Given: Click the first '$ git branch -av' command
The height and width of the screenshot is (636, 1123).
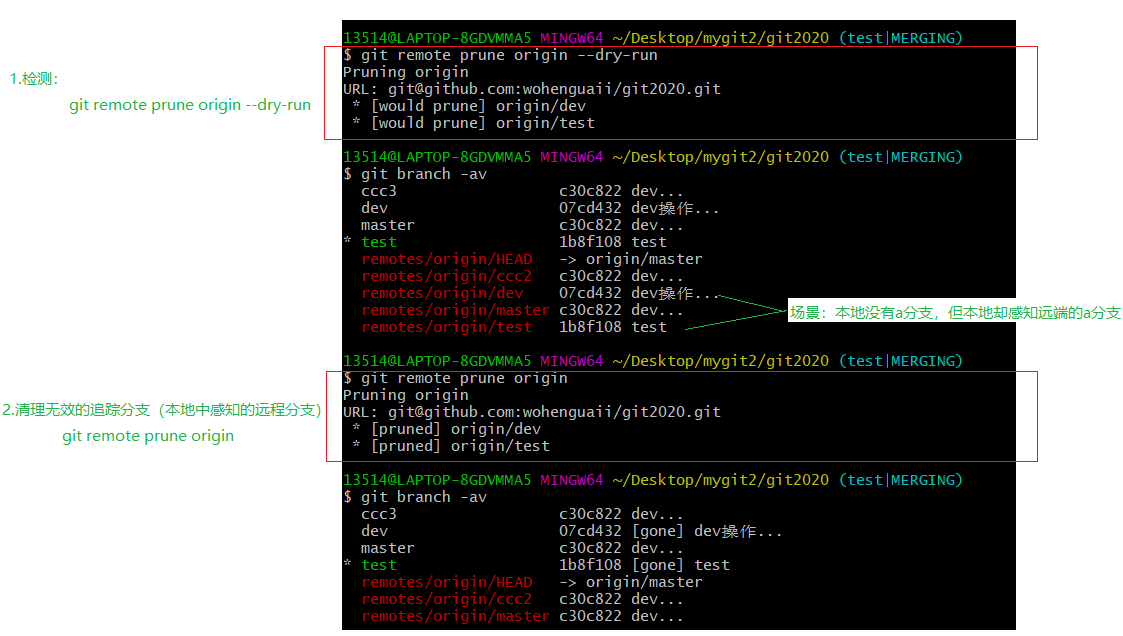Looking at the screenshot, I should click(415, 174).
